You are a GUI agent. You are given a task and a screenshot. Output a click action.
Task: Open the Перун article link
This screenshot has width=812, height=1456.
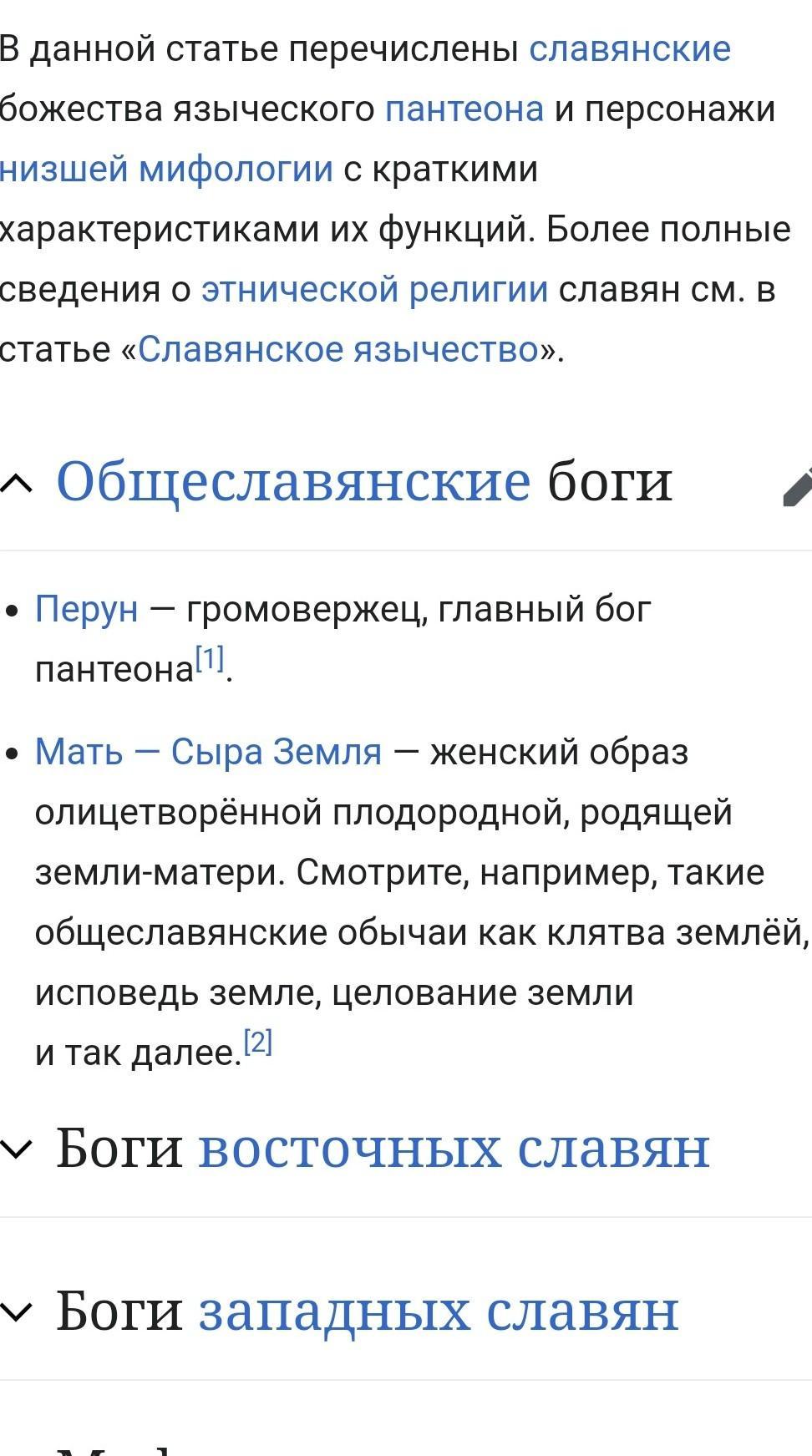click(x=86, y=610)
